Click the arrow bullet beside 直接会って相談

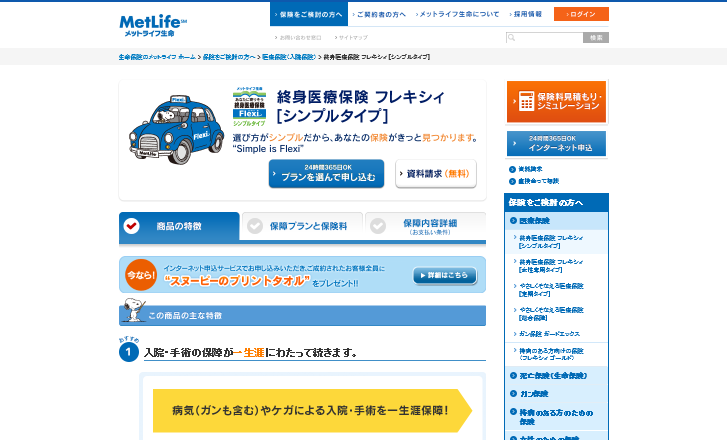pyautogui.click(x=512, y=181)
